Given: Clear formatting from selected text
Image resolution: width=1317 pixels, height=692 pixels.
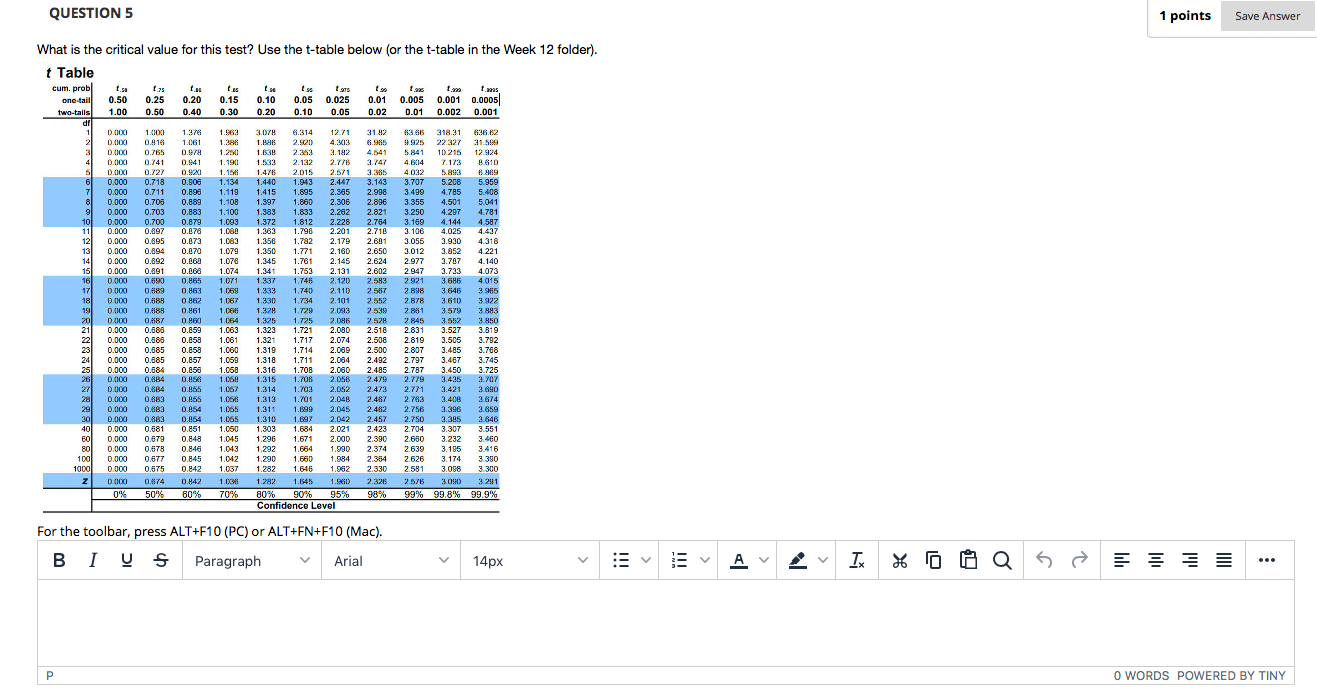Looking at the screenshot, I should point(858,561).
